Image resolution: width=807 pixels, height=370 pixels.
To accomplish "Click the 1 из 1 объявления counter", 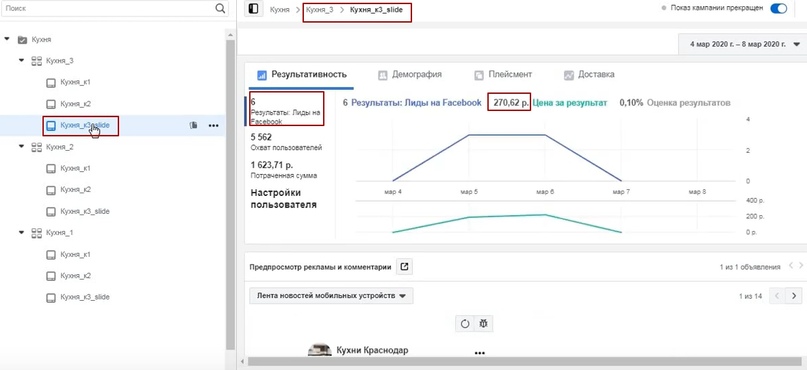I will coord(749,267).
